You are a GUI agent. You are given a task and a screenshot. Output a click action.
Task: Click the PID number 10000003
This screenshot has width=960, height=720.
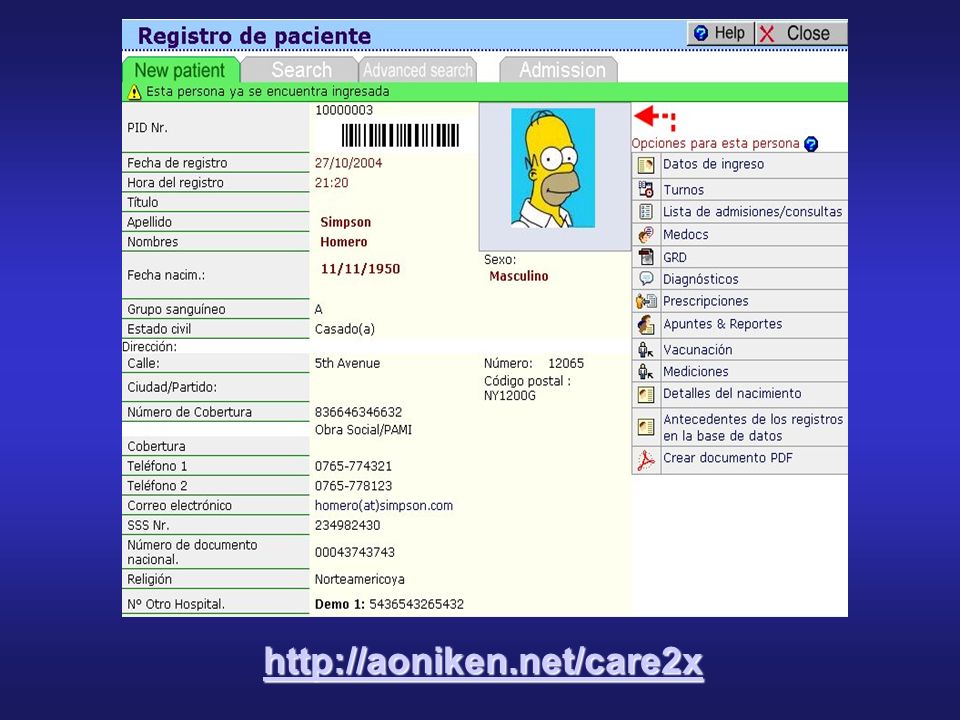point(343,110)
